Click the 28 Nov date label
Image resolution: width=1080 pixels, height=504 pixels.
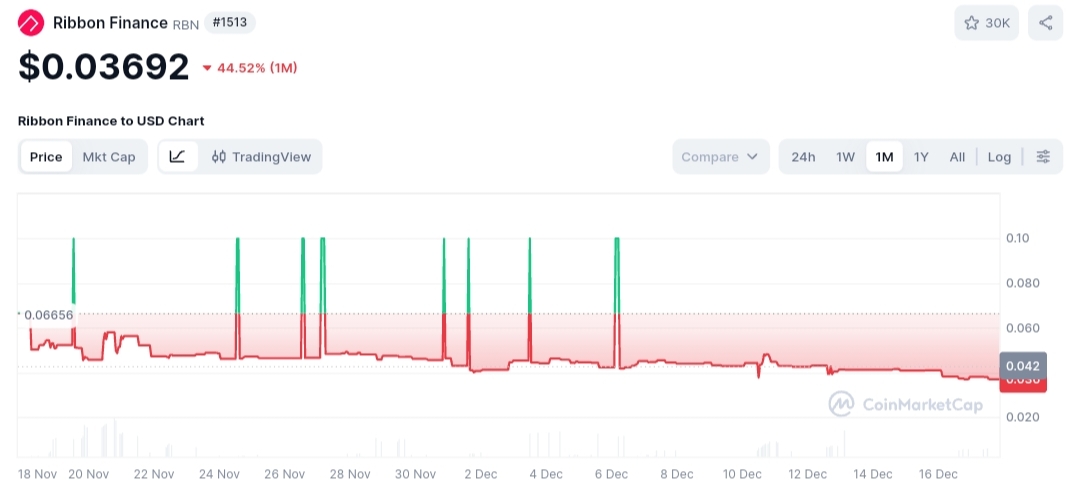click(350, 474)
